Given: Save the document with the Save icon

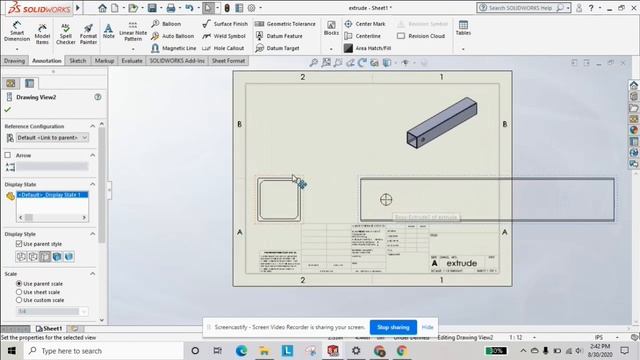Looking at the screenshot, I should pos(152,8).
